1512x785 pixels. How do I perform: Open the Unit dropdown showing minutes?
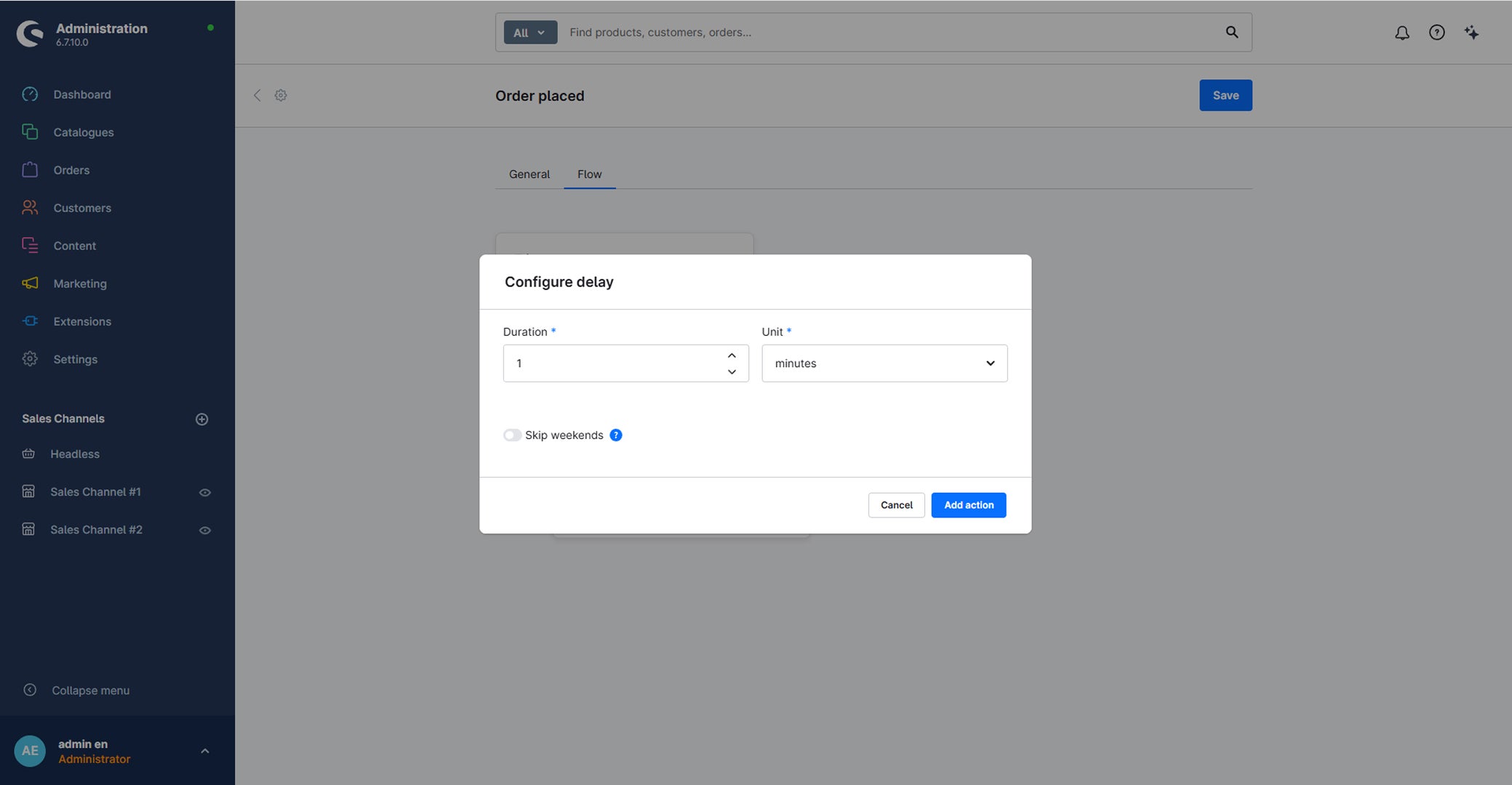[884, 363]
